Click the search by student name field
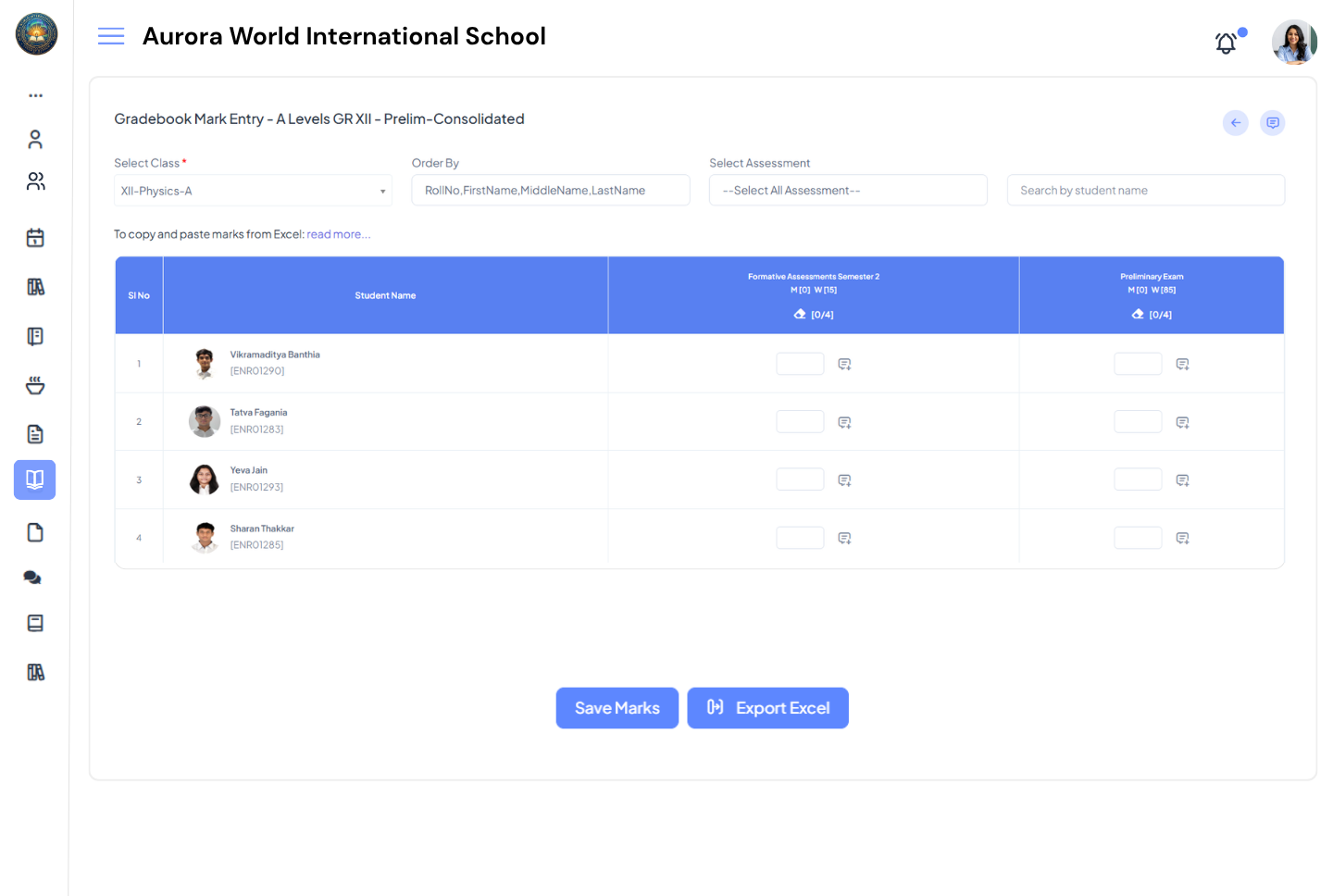 pyautogui.click(x=1145, y=190)
